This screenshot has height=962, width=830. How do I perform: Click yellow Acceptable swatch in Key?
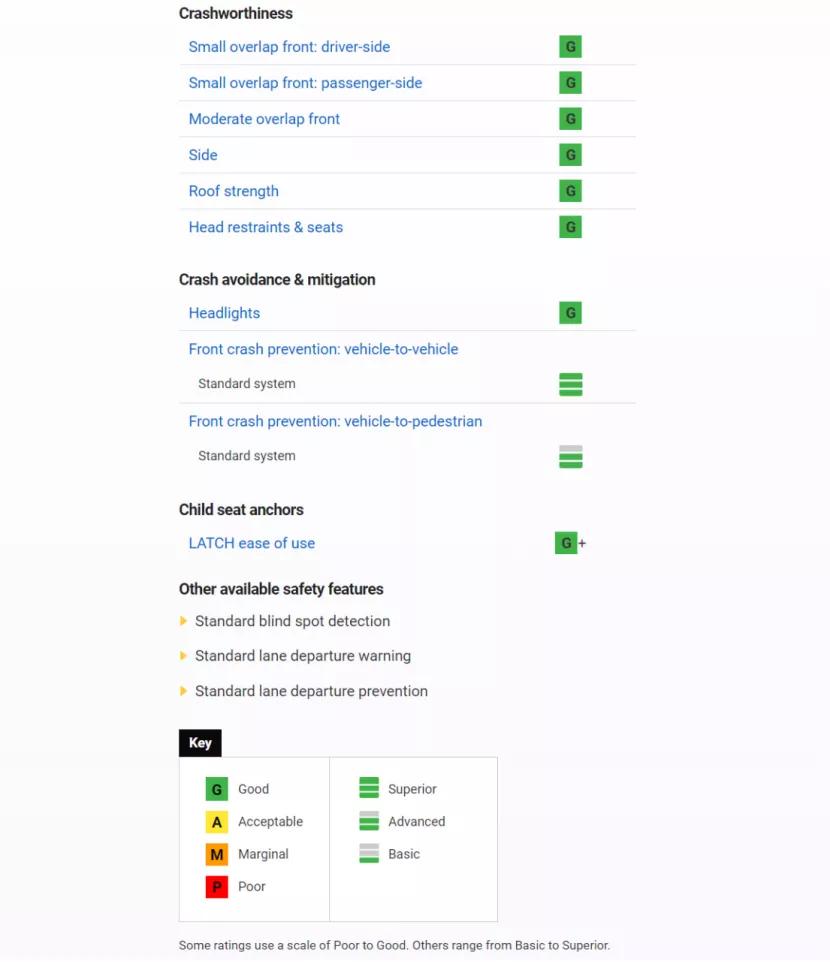[x=217, y=822]
